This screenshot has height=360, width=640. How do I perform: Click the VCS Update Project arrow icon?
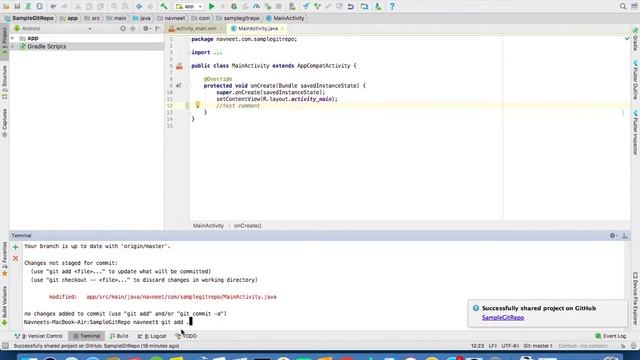(306, 7)
